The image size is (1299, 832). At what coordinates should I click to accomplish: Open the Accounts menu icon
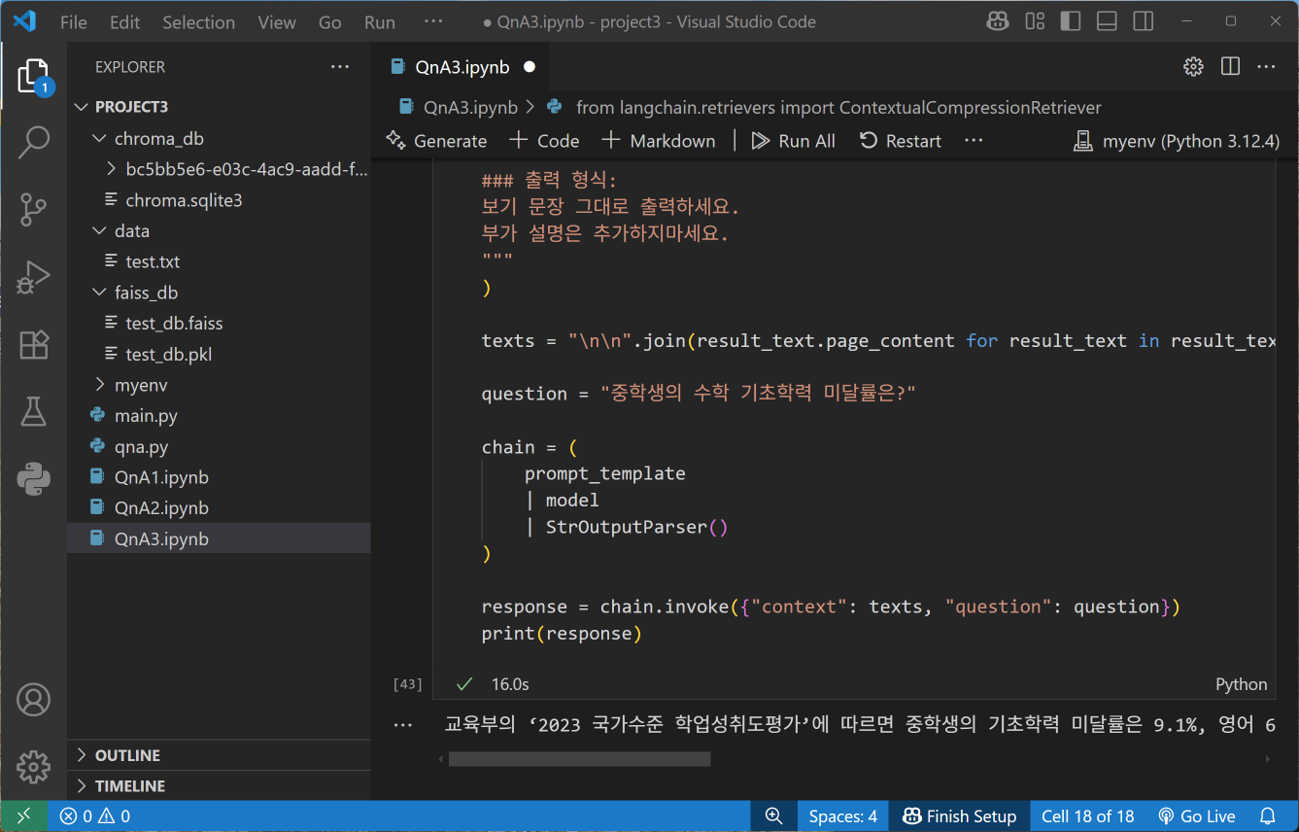pos(33,700)
